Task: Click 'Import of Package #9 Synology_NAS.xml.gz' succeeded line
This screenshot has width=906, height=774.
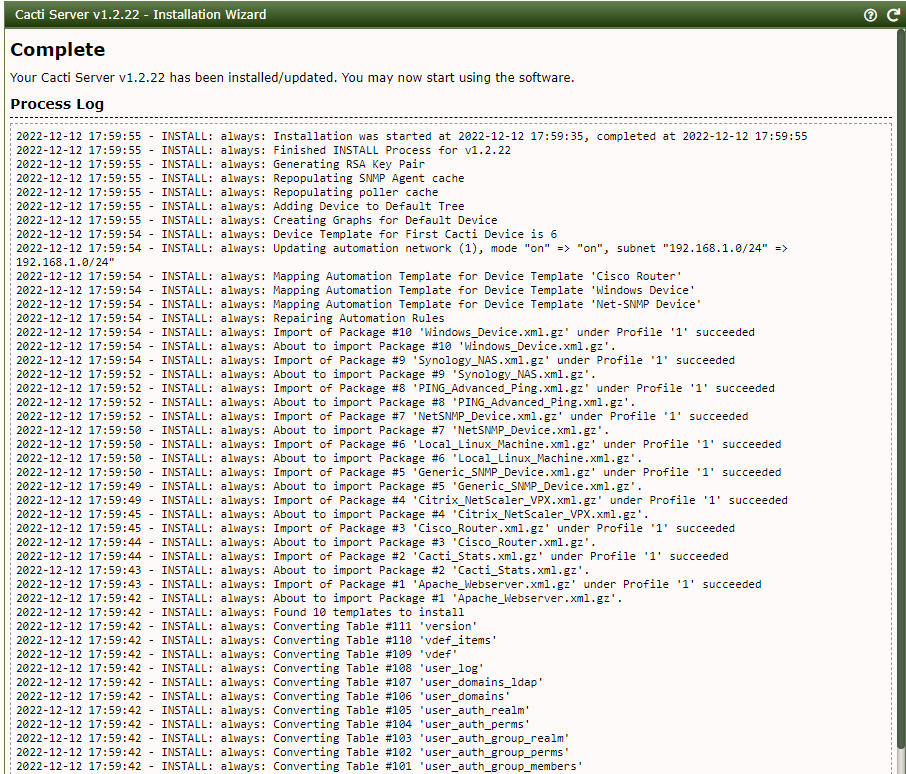Action: [376, 360]
